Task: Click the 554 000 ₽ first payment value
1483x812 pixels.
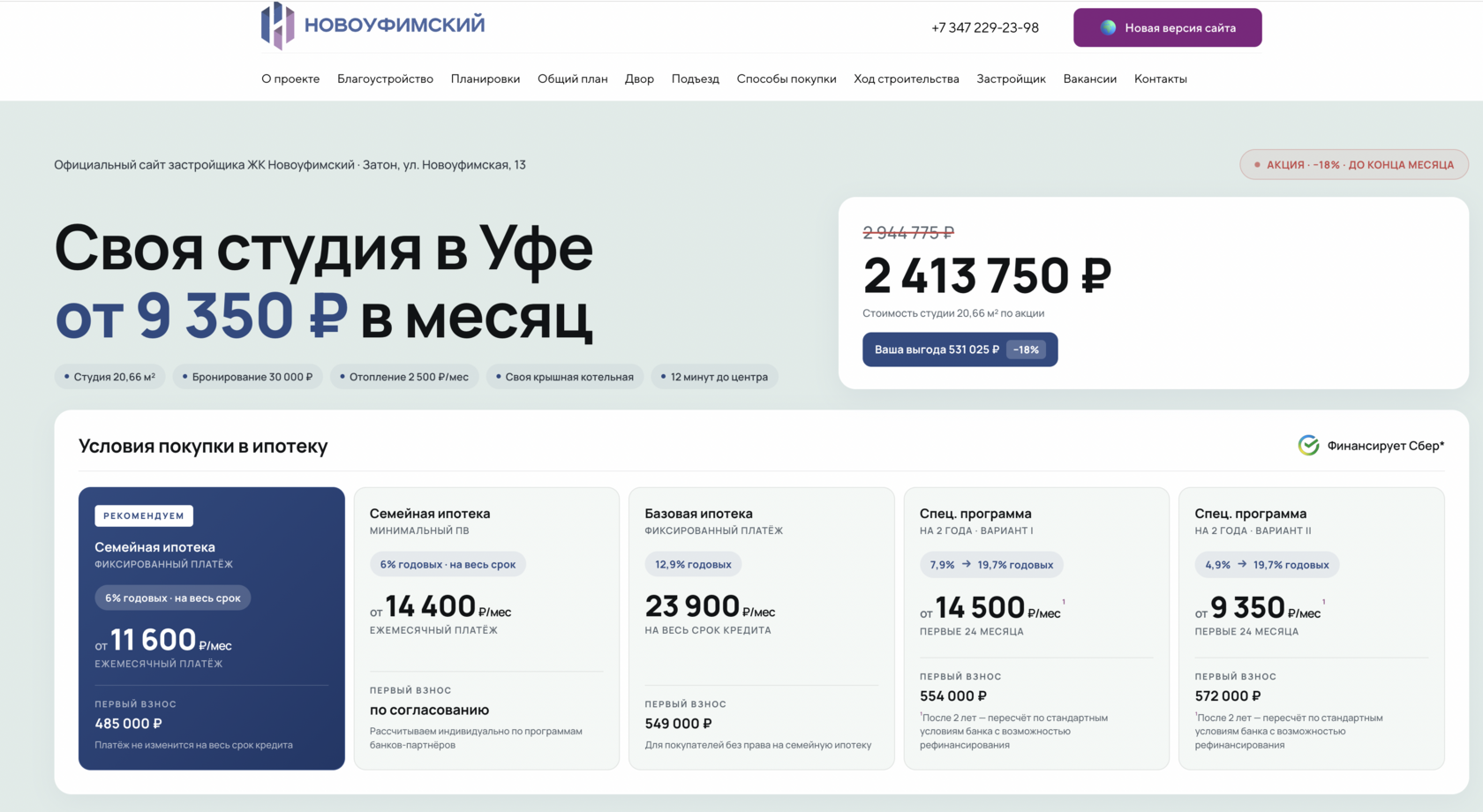Action: 953,695
